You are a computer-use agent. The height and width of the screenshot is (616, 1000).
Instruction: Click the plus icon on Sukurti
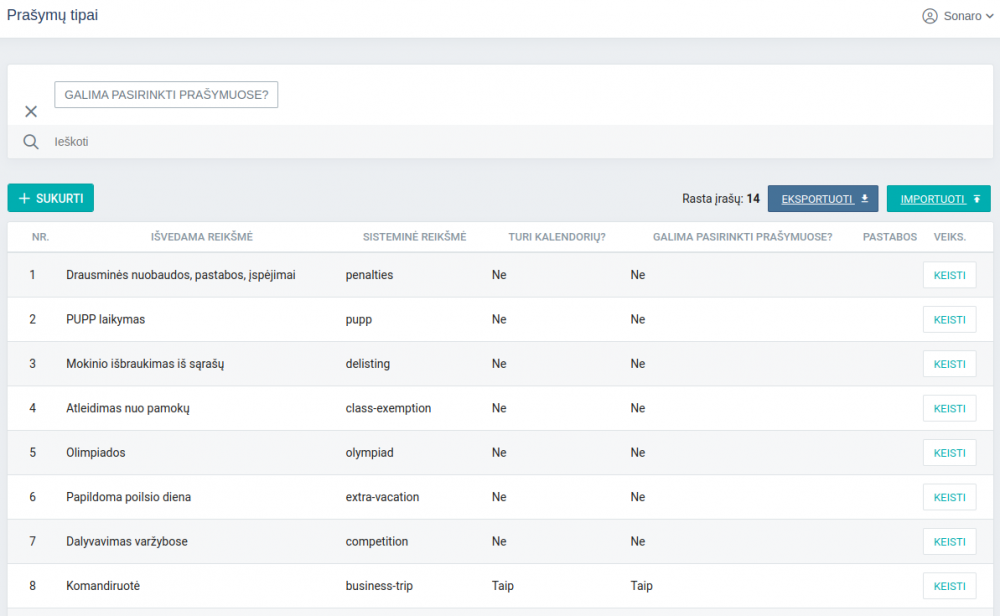[25, 198]
